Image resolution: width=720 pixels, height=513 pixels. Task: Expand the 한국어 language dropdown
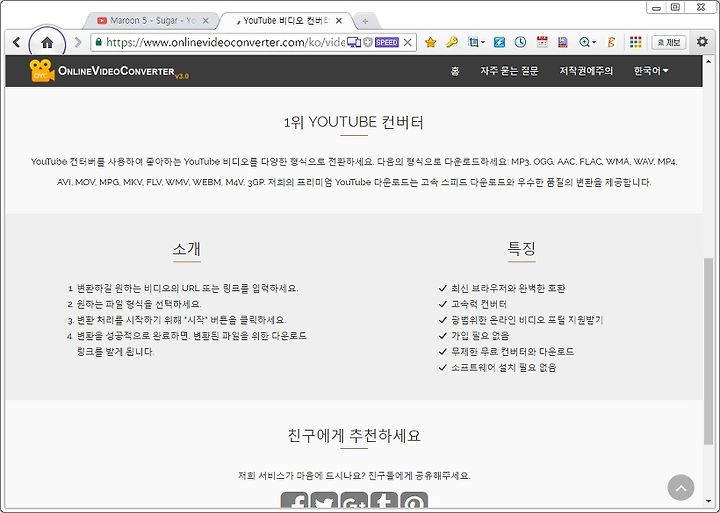coord(651,71)
